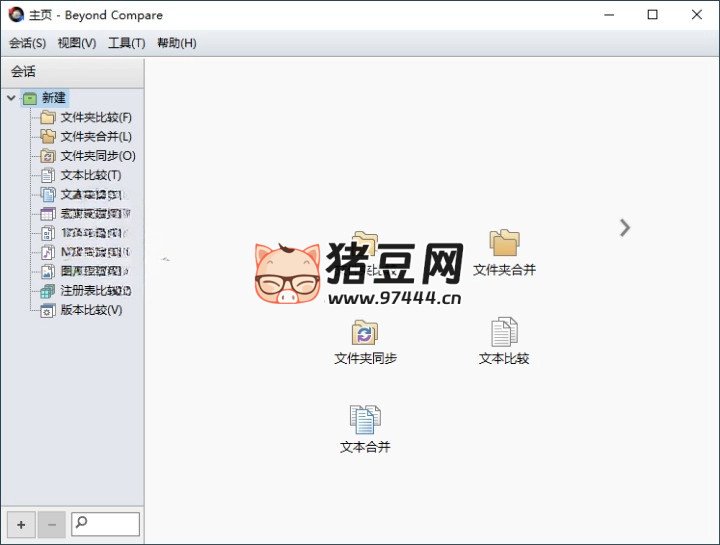Minimize the Beyond Compare window
This screenshot has width=720, height=545.
609,15
